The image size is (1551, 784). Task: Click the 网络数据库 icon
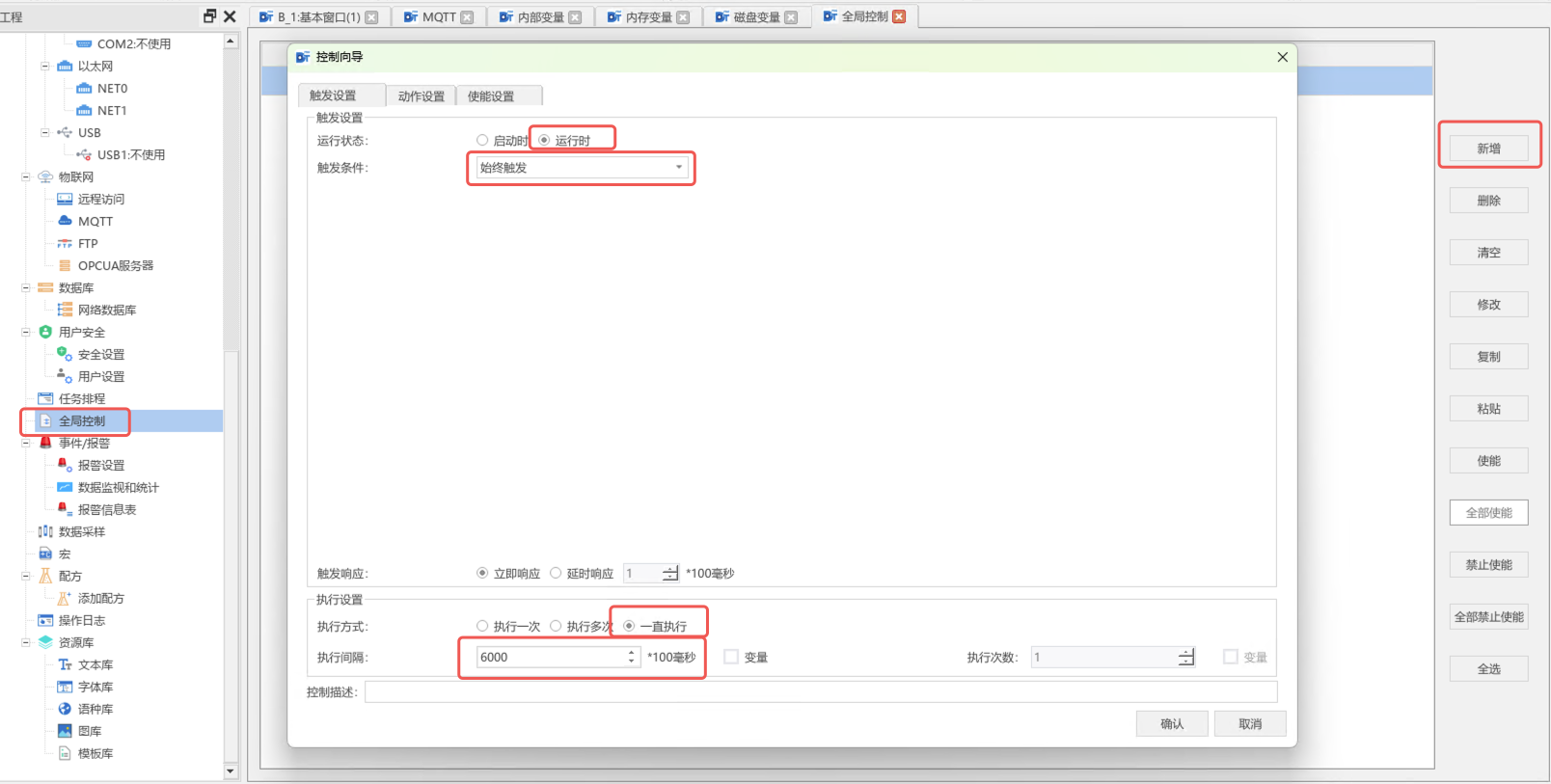click(65, 310)
